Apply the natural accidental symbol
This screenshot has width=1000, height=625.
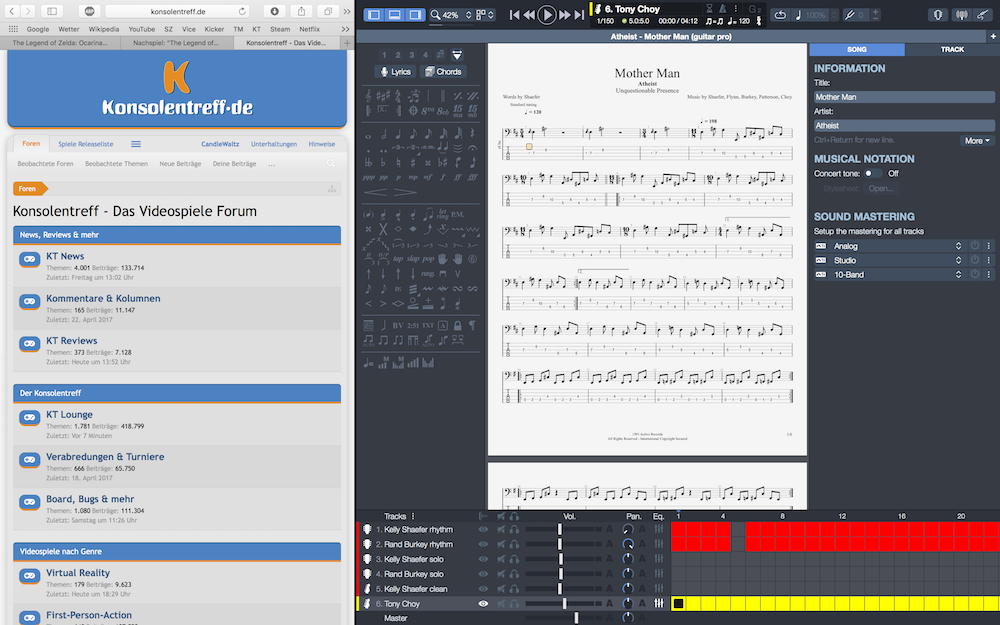click(398, 162)
